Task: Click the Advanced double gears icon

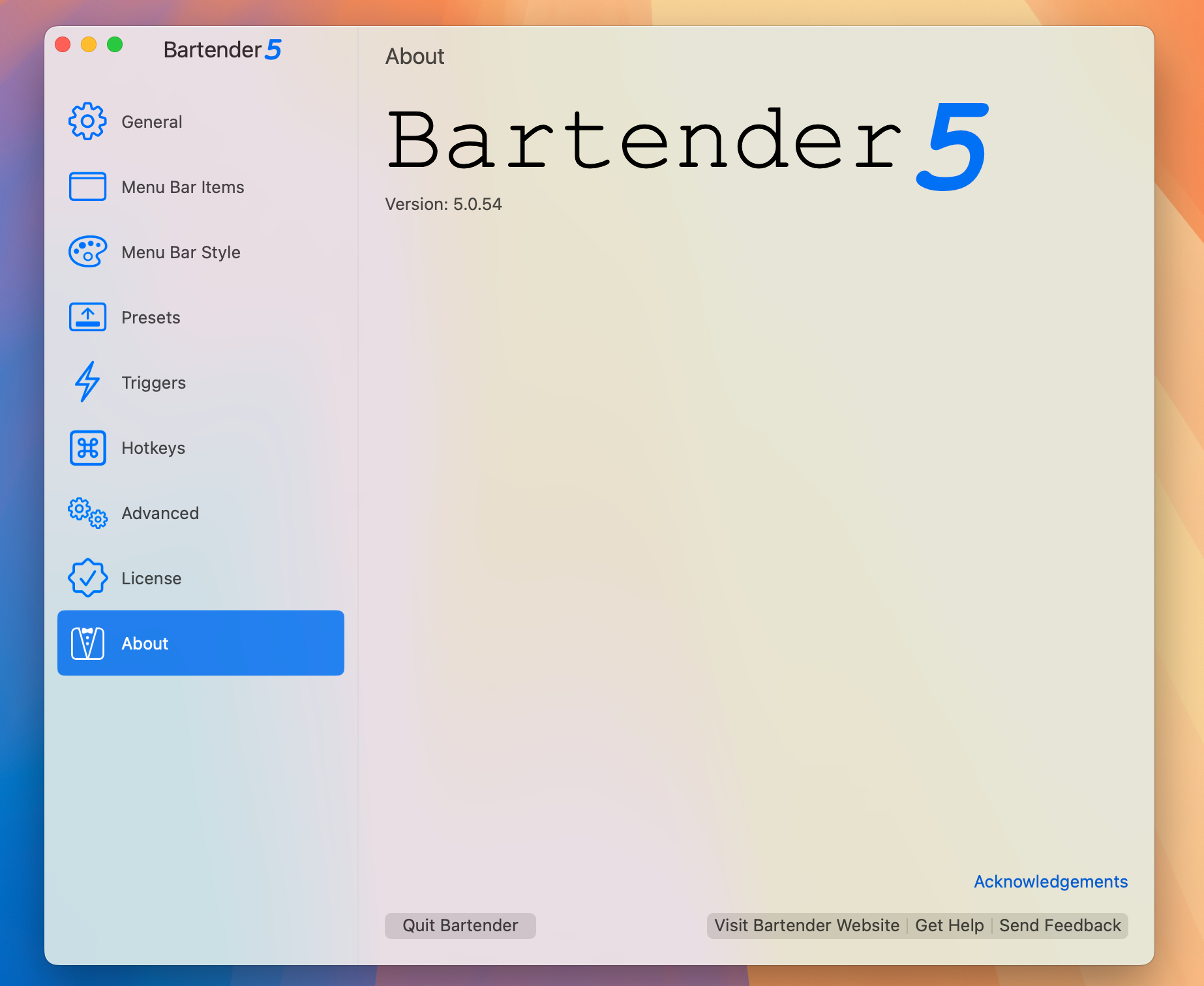Action: tap(87, 513)
